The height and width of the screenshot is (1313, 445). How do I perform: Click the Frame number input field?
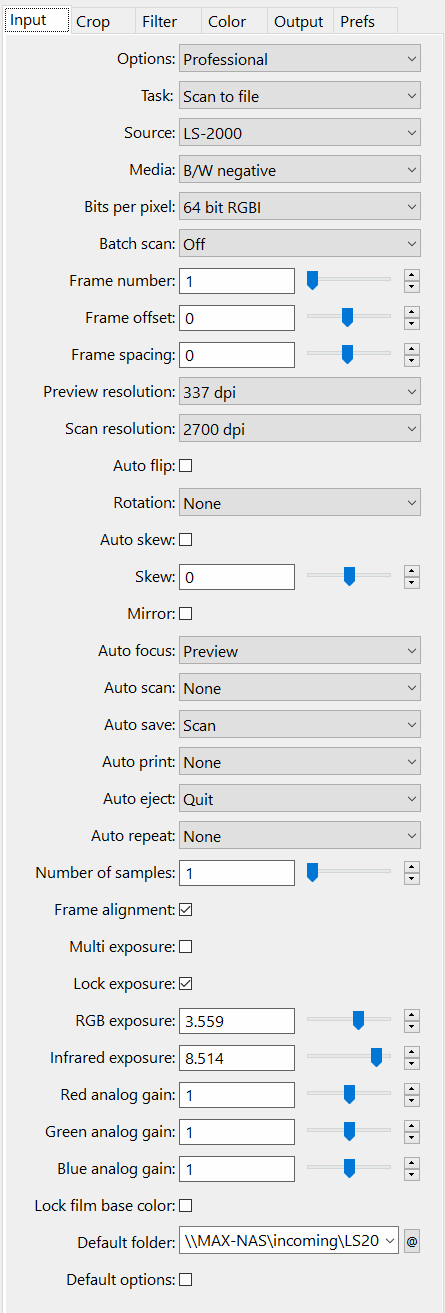237,281
